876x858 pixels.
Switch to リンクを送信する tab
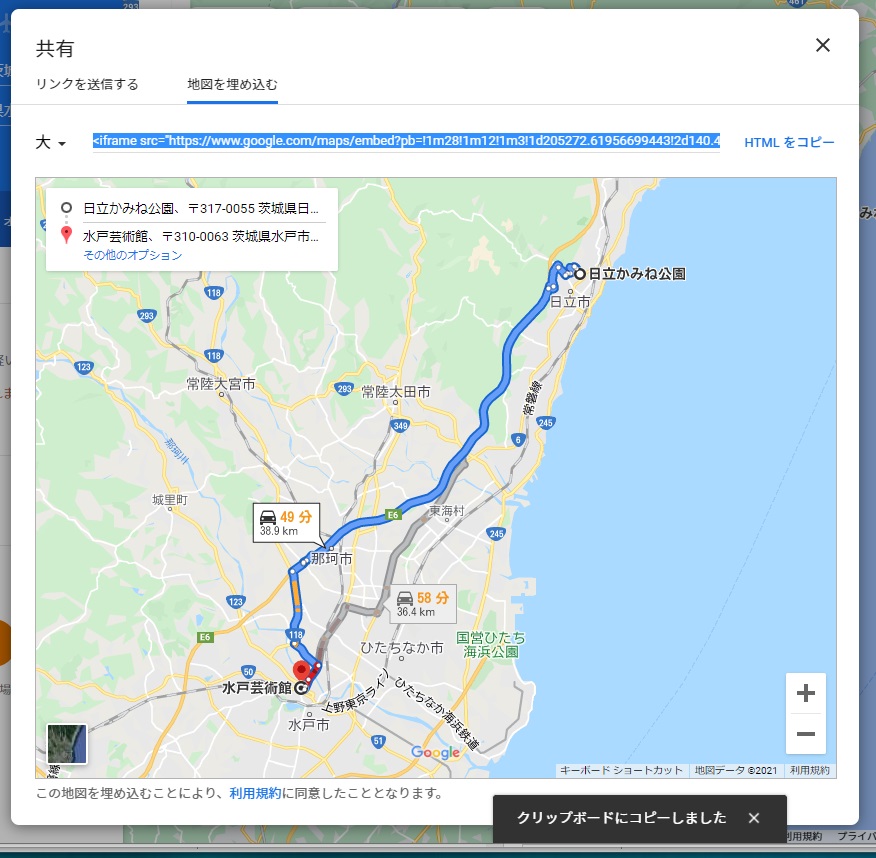coord(87,84)
